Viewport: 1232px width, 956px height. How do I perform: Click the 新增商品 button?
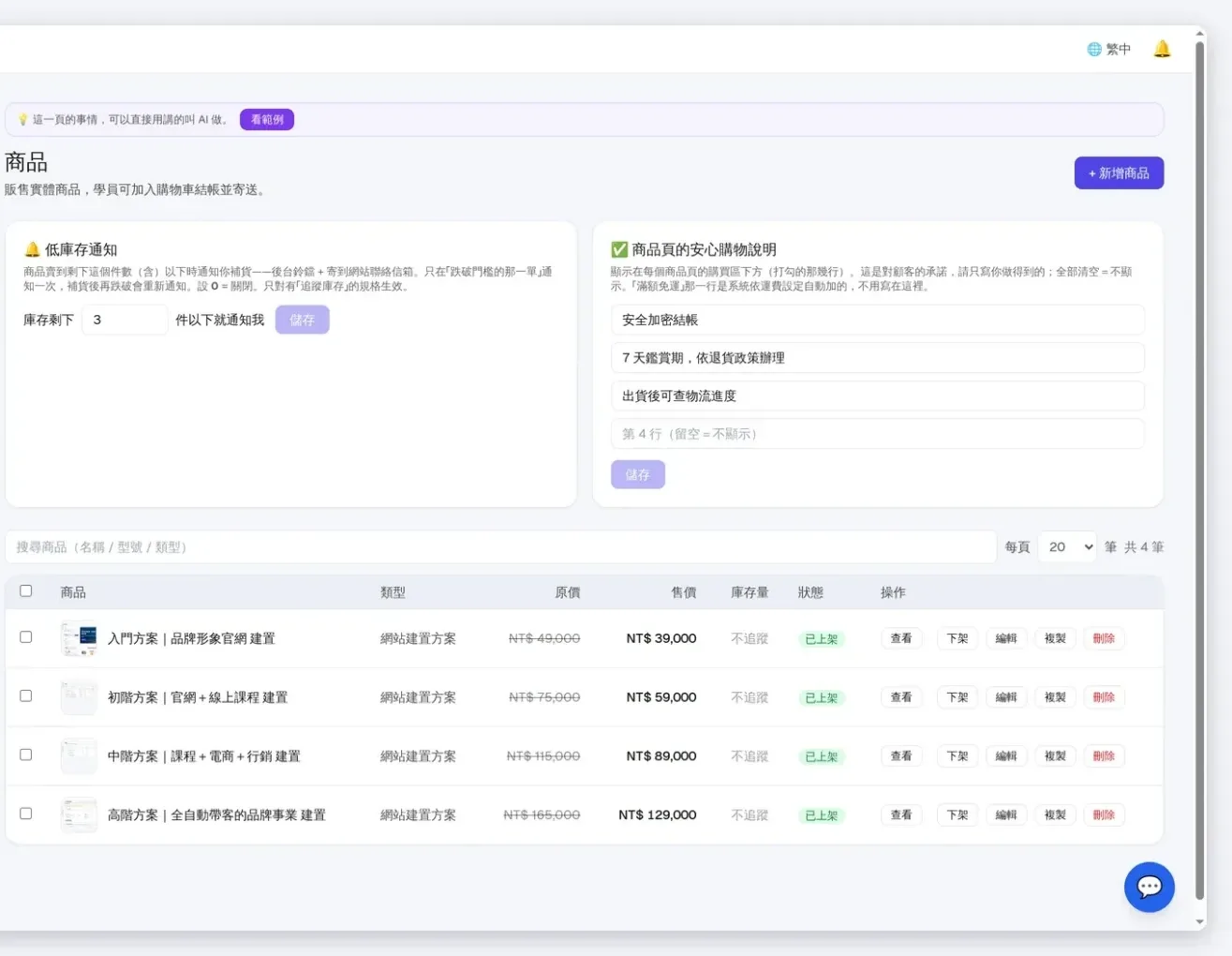point(1119,173)
